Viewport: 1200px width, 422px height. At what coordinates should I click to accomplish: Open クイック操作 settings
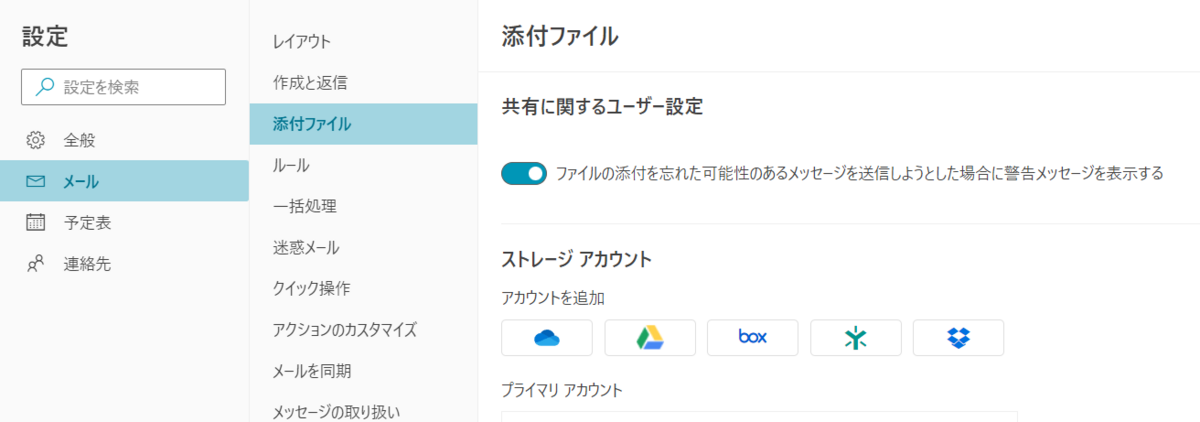(363, 288)
